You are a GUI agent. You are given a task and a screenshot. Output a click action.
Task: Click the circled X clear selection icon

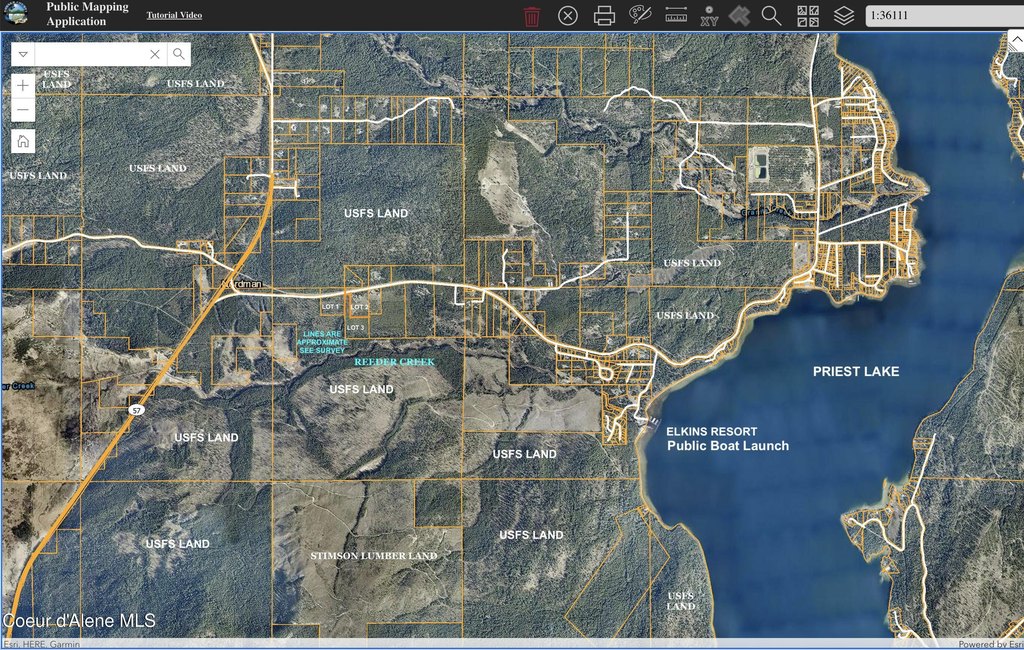(567, 16)
